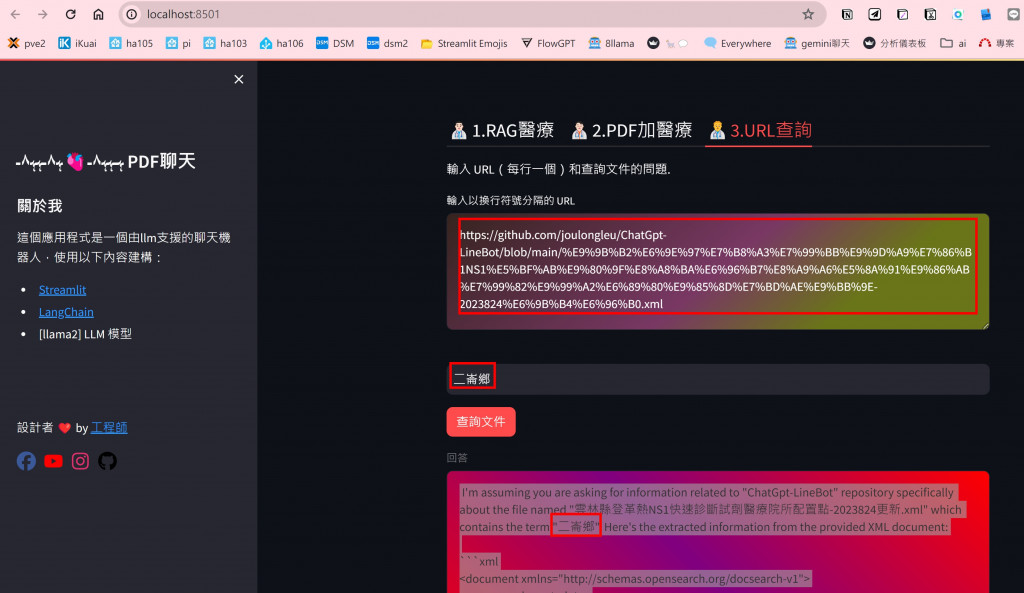
Task: Open the Notion extension icon
Action: (847, 14)
